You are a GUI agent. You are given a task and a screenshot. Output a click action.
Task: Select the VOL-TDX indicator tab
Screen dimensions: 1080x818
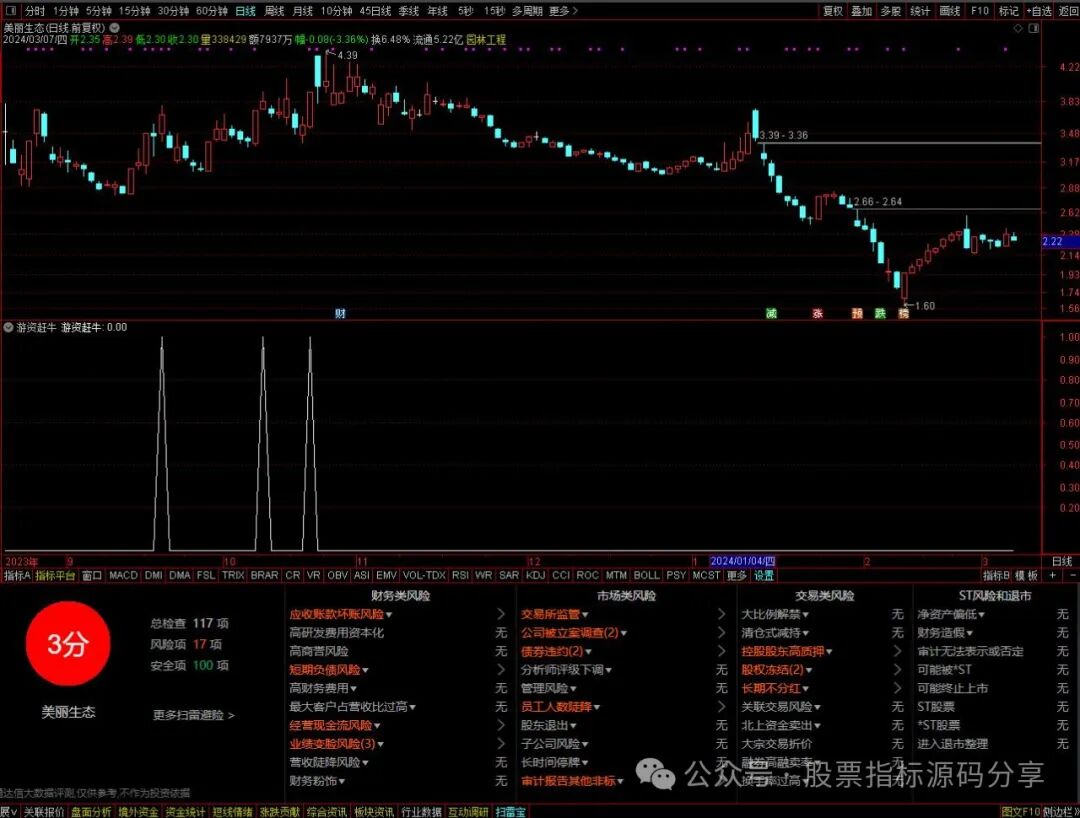(x=424, y=575)
